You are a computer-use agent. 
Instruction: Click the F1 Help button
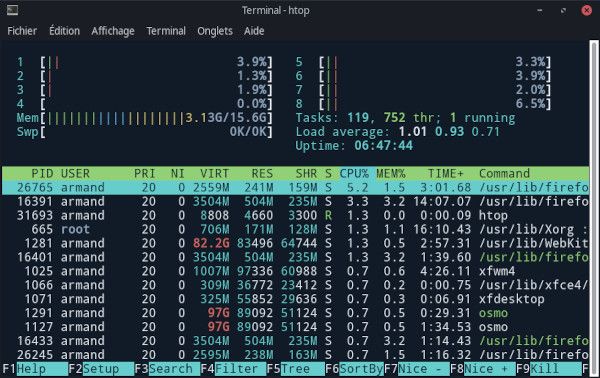[x=35, y=369]
